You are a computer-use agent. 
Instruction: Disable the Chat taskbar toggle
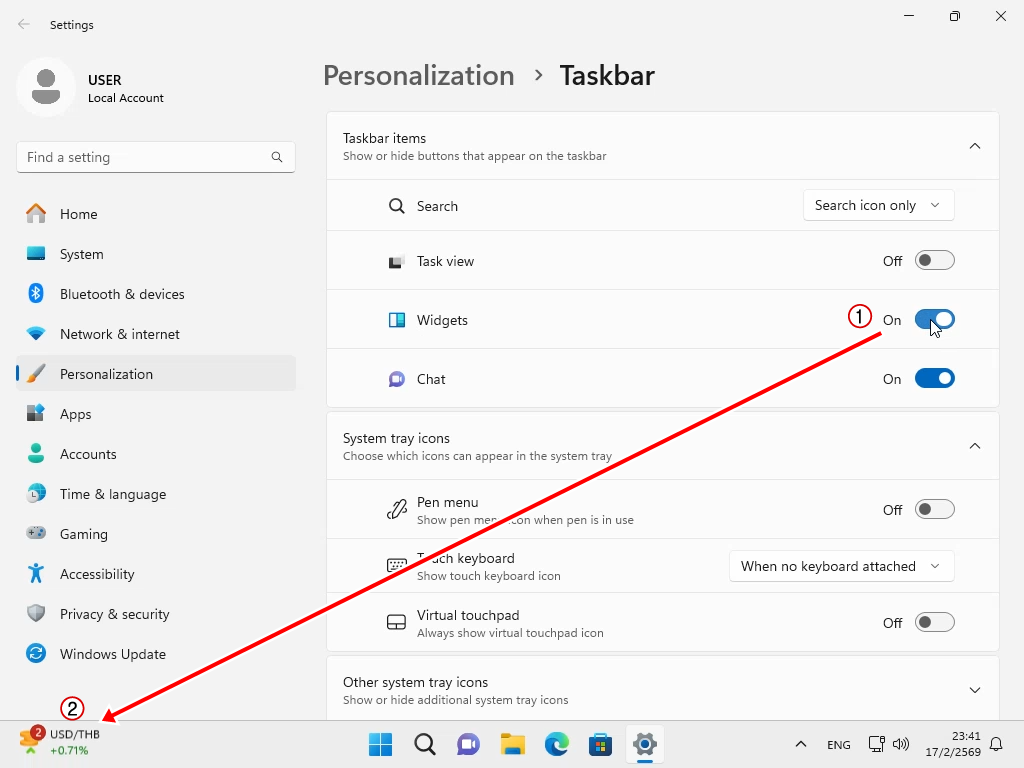pos(934,379)
